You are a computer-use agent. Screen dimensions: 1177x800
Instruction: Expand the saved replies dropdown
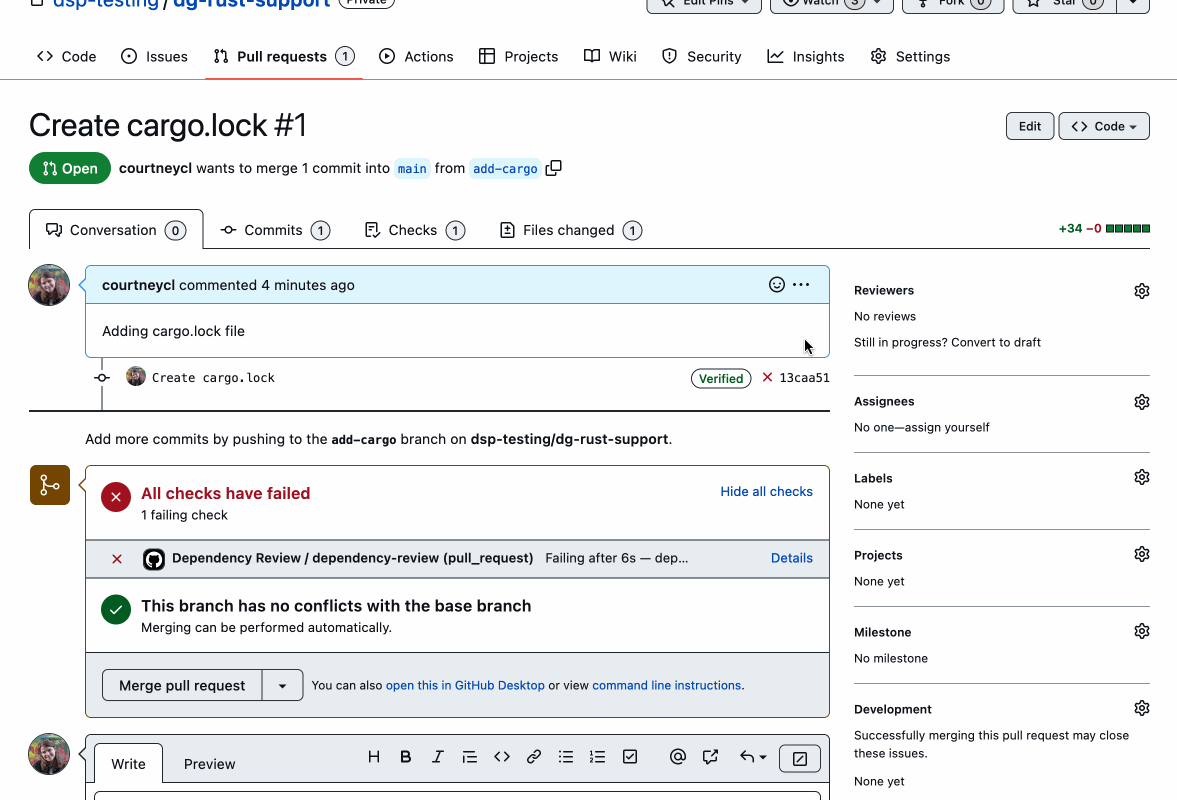pyautogui.click(x=753, y=757)
